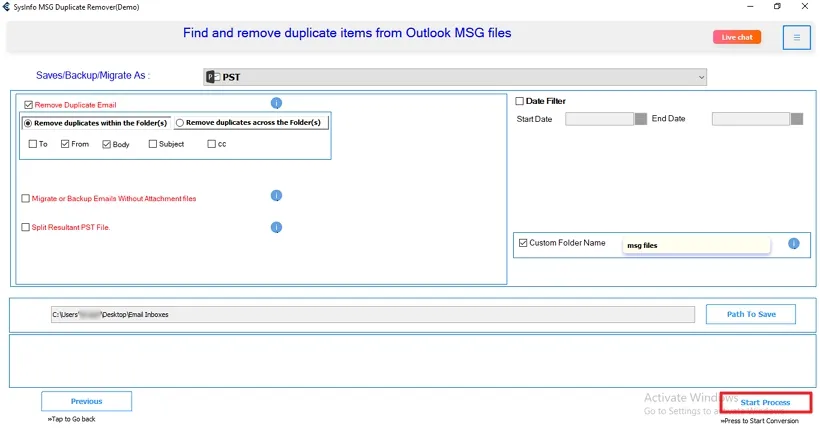Enable Split Resultant PST File option

click(x=26, y=228)
